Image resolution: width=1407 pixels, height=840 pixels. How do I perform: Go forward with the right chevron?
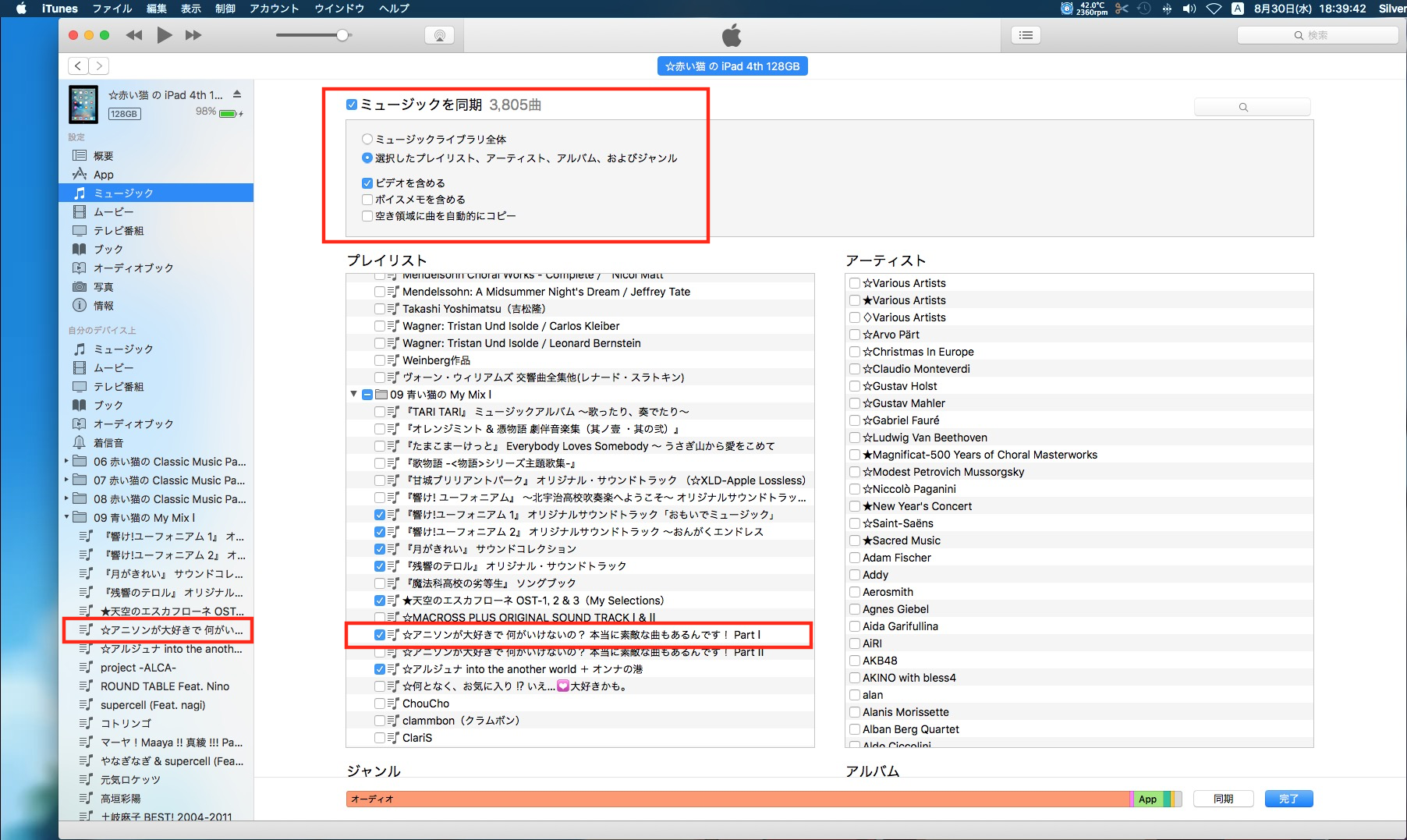(99, 66)
